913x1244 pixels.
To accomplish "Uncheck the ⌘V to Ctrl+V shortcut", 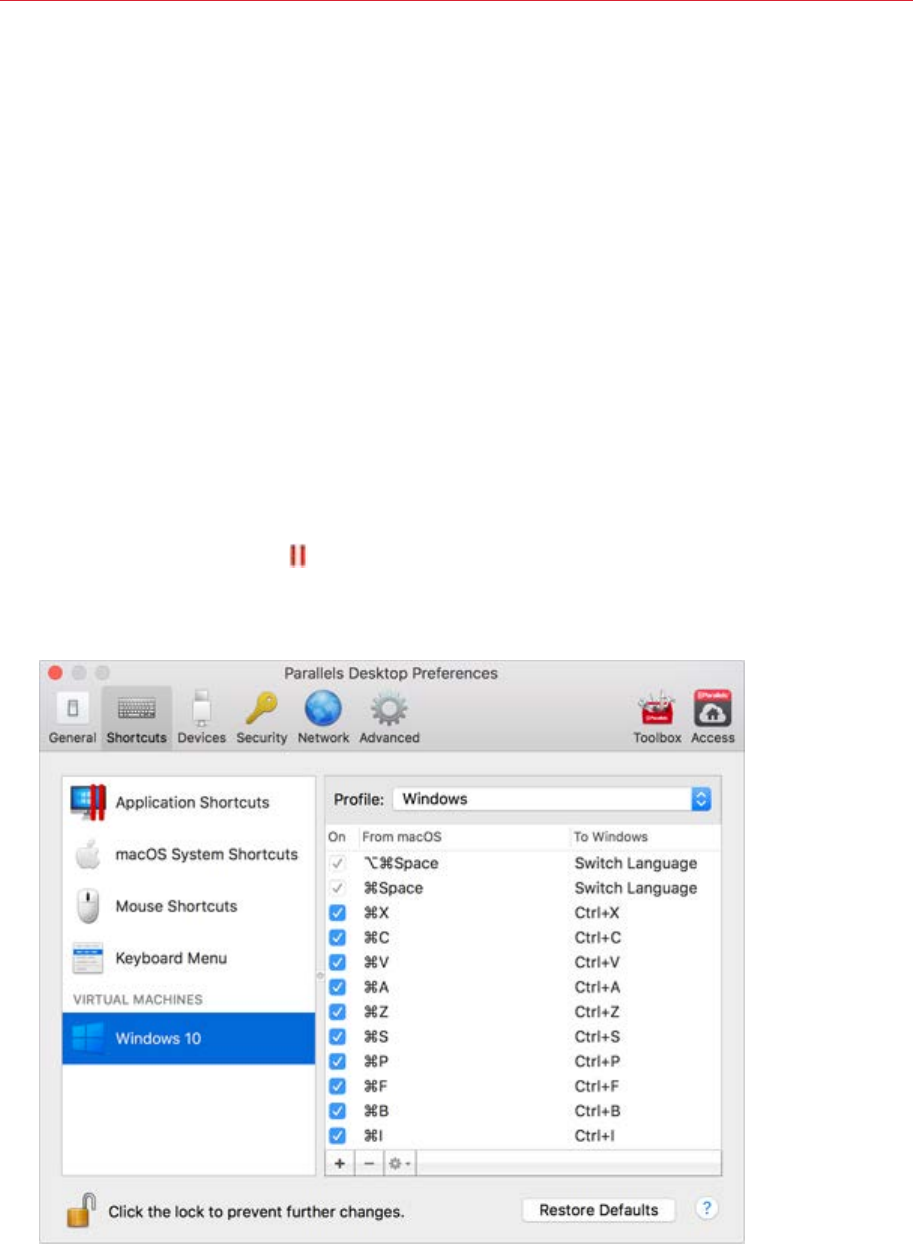I will click(337, 962).
